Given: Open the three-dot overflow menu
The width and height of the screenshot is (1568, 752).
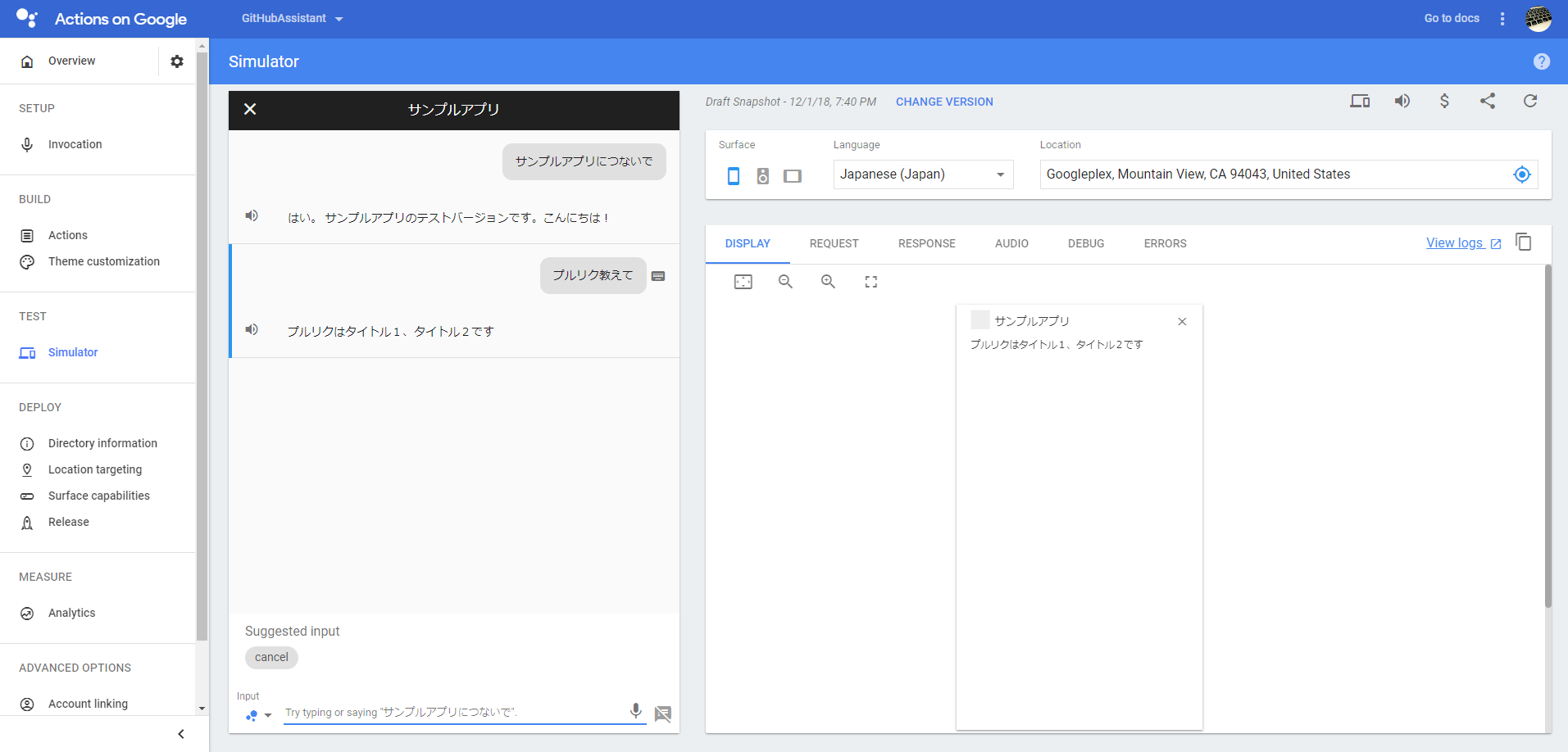Looking at the screenshot, I should (x=1502, y=19).
